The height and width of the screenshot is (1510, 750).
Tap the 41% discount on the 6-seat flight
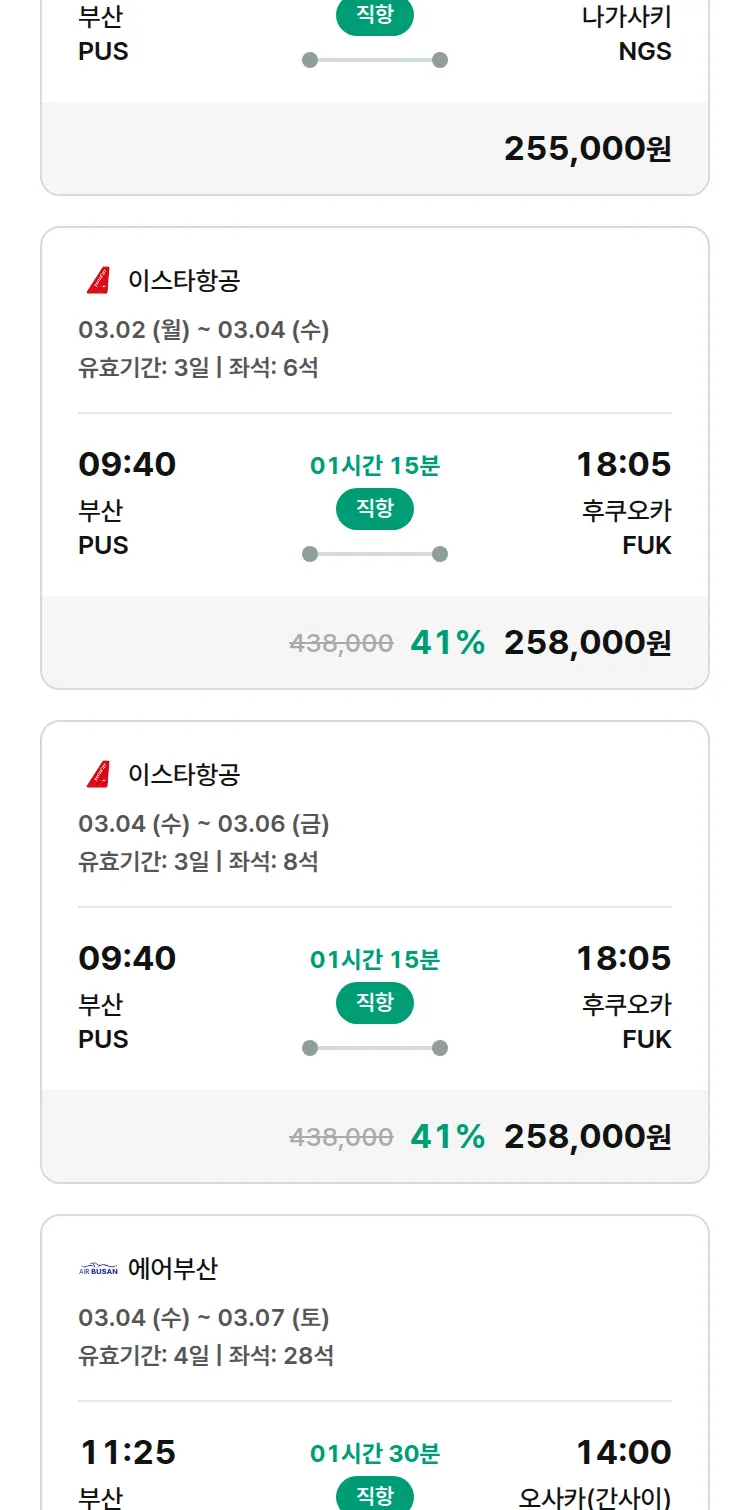point(447,643)
